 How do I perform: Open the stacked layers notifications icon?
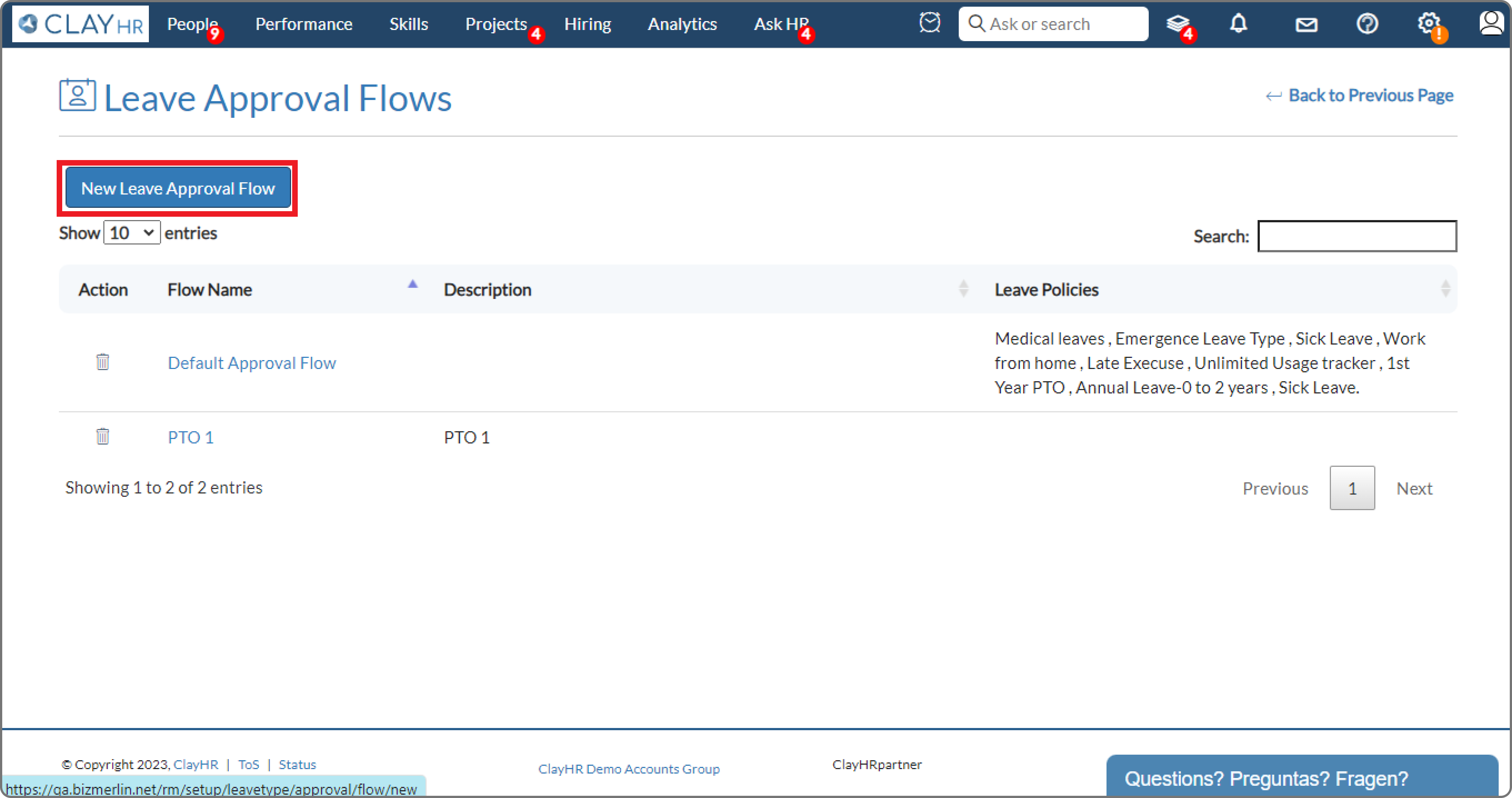tap(1178, 24)
